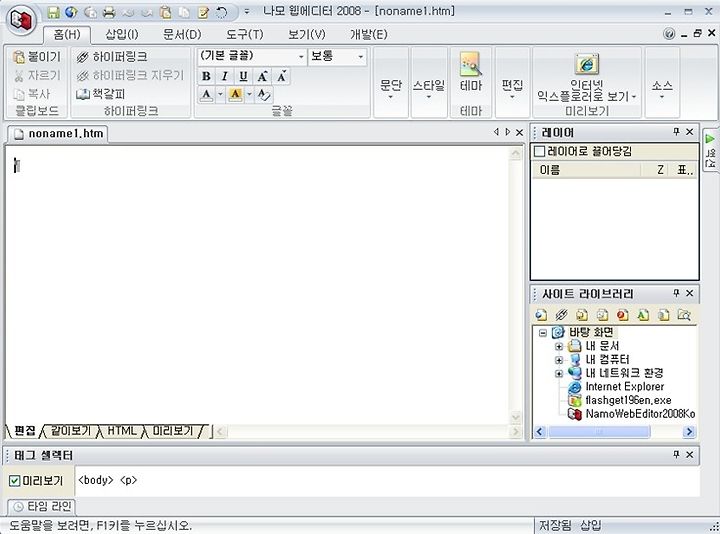Image resolution: width=720 pixels, height=534 pixels.
Task: Click the globe browser preview icon in quick toolbar
Action: [x=71, y=12]
